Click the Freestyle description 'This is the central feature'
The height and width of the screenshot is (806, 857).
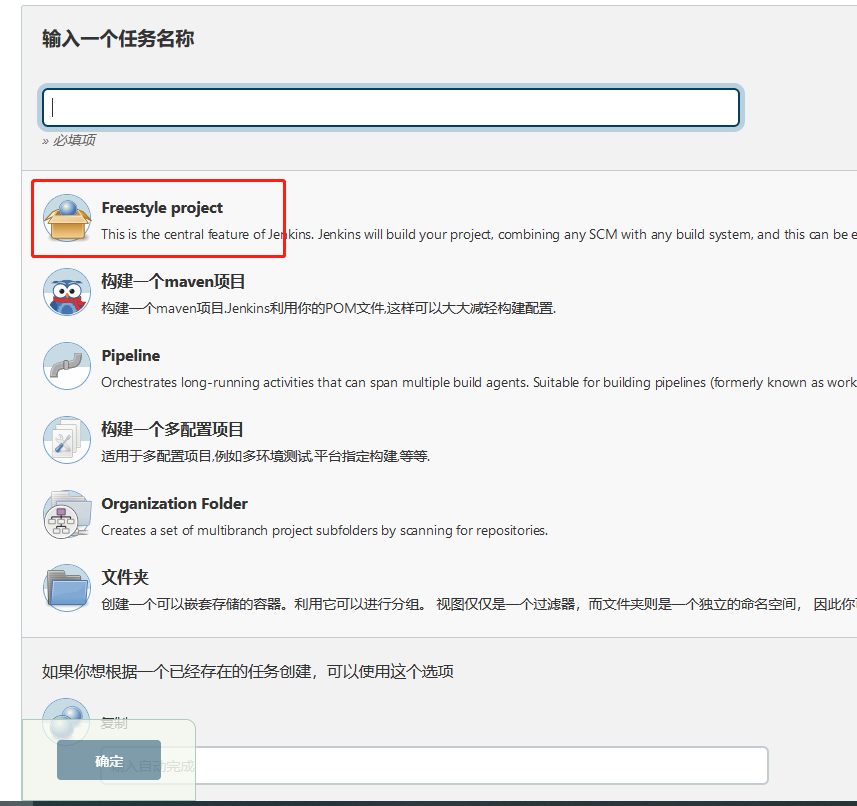tap(479, 234)
